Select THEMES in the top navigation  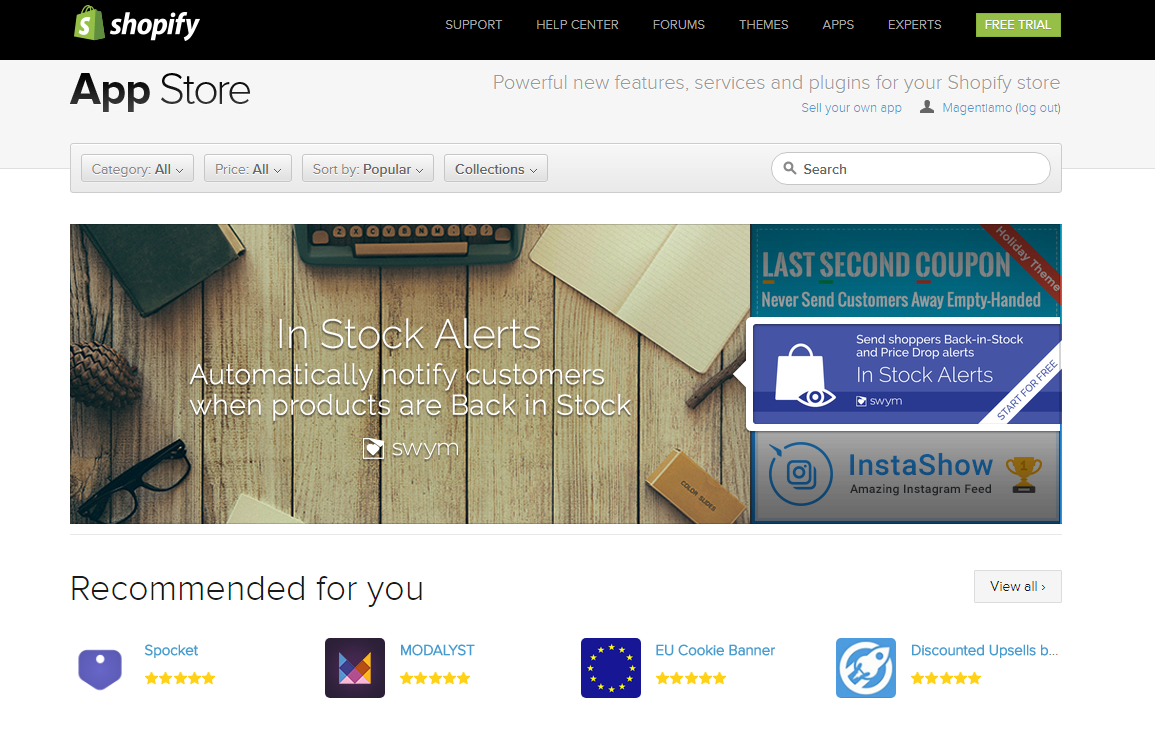click(763, 24)
